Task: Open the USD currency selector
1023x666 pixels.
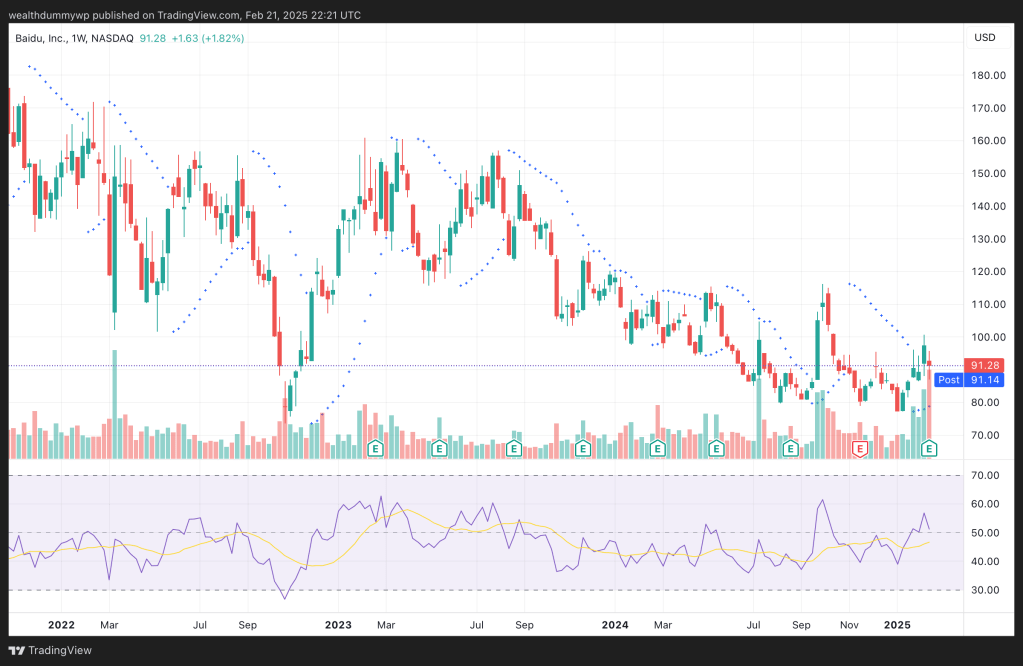Action: (983, 38)
